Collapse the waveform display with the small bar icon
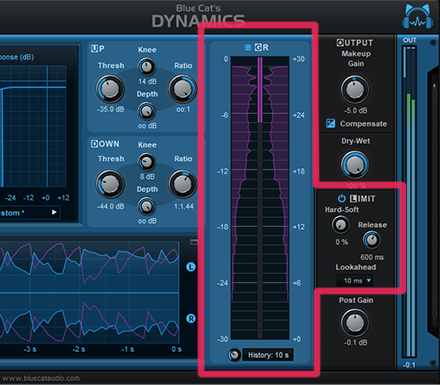440x385 pixels. (194, 242)
